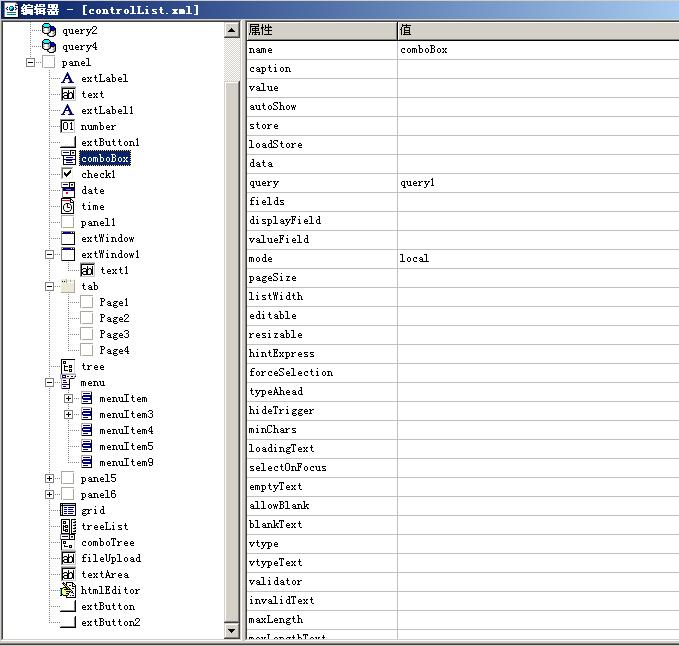The height and width of the screenshot is (646, 679).
Task: Select the emptyText property row
Action: click(463, 487)
